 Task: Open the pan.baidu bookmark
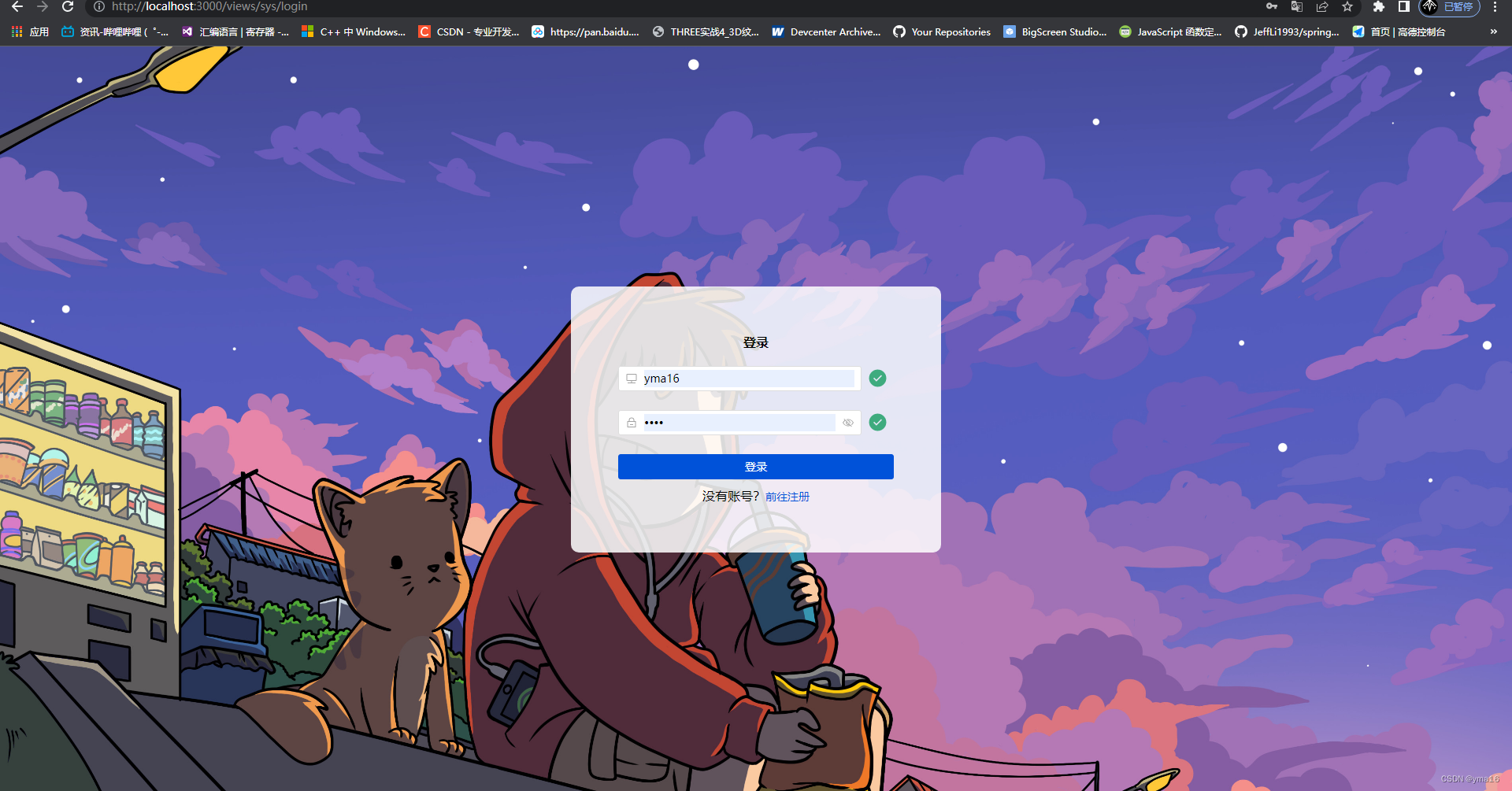(x=585, y=31)
